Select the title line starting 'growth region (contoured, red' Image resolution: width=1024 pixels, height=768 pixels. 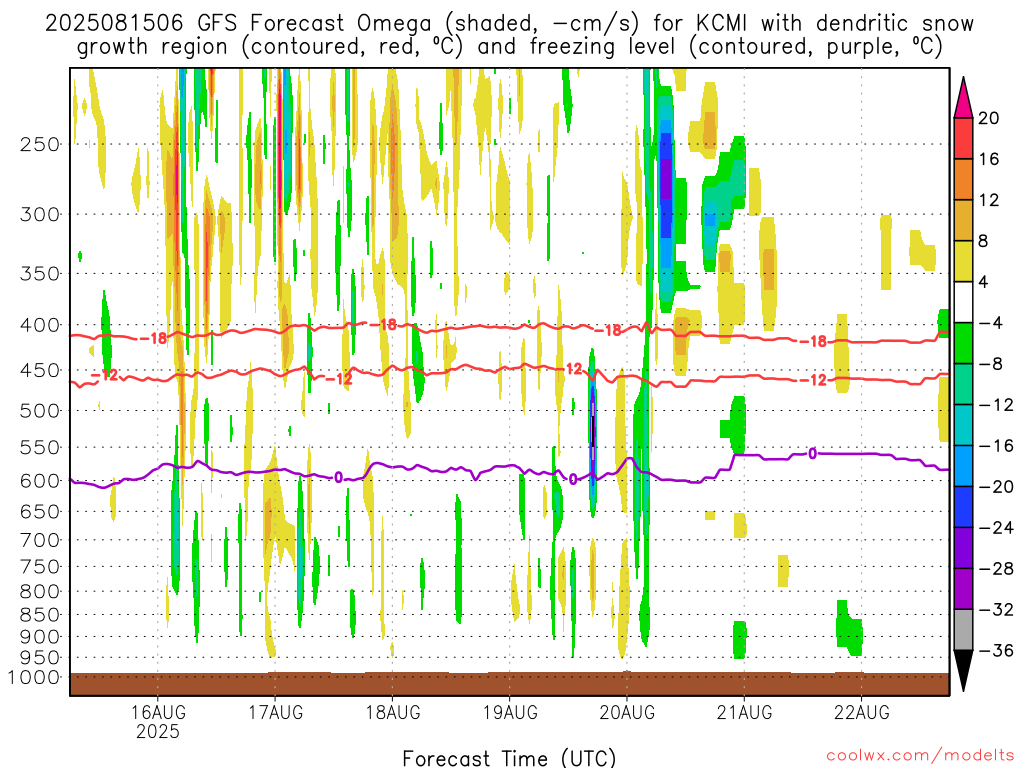(x=509, y=47)
